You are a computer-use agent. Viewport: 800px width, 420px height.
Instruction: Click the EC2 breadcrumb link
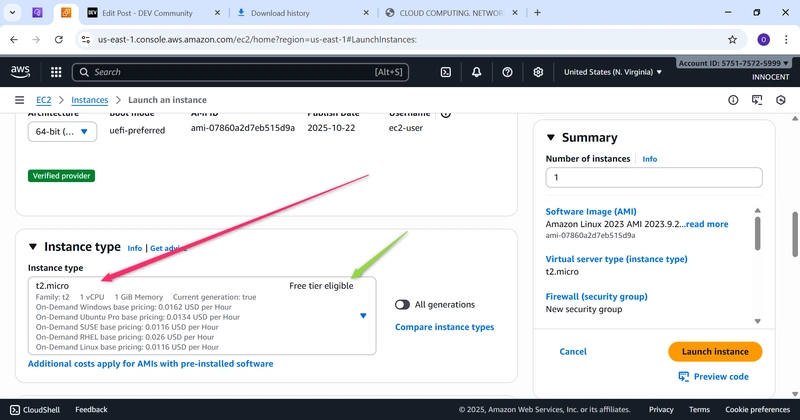coord(44,100)
